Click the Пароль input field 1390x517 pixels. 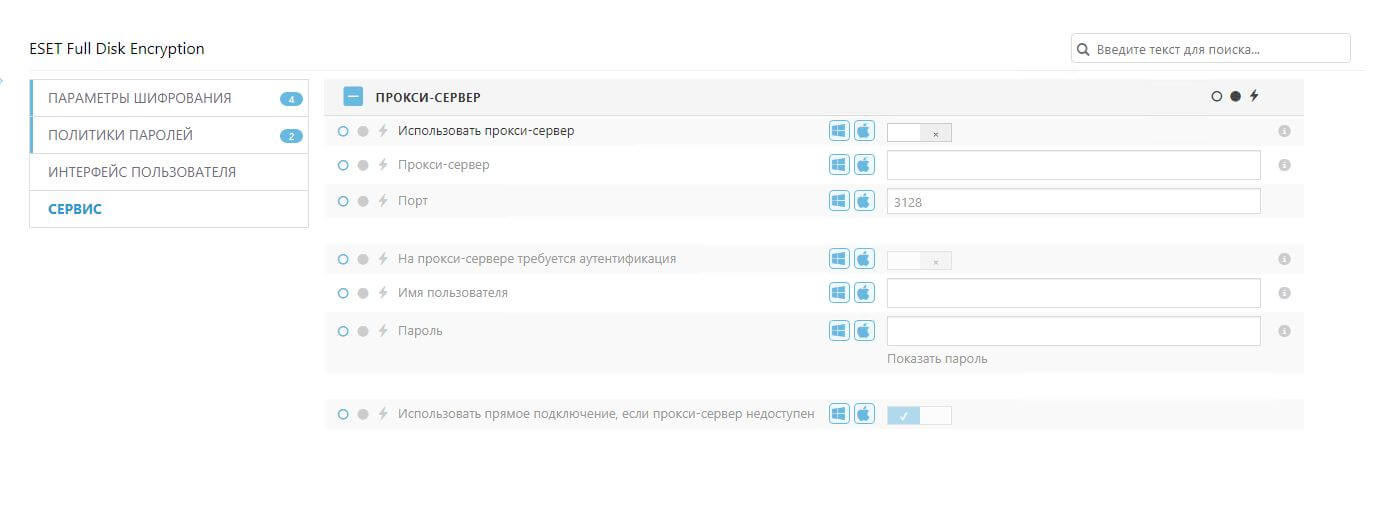point(1073,331)
